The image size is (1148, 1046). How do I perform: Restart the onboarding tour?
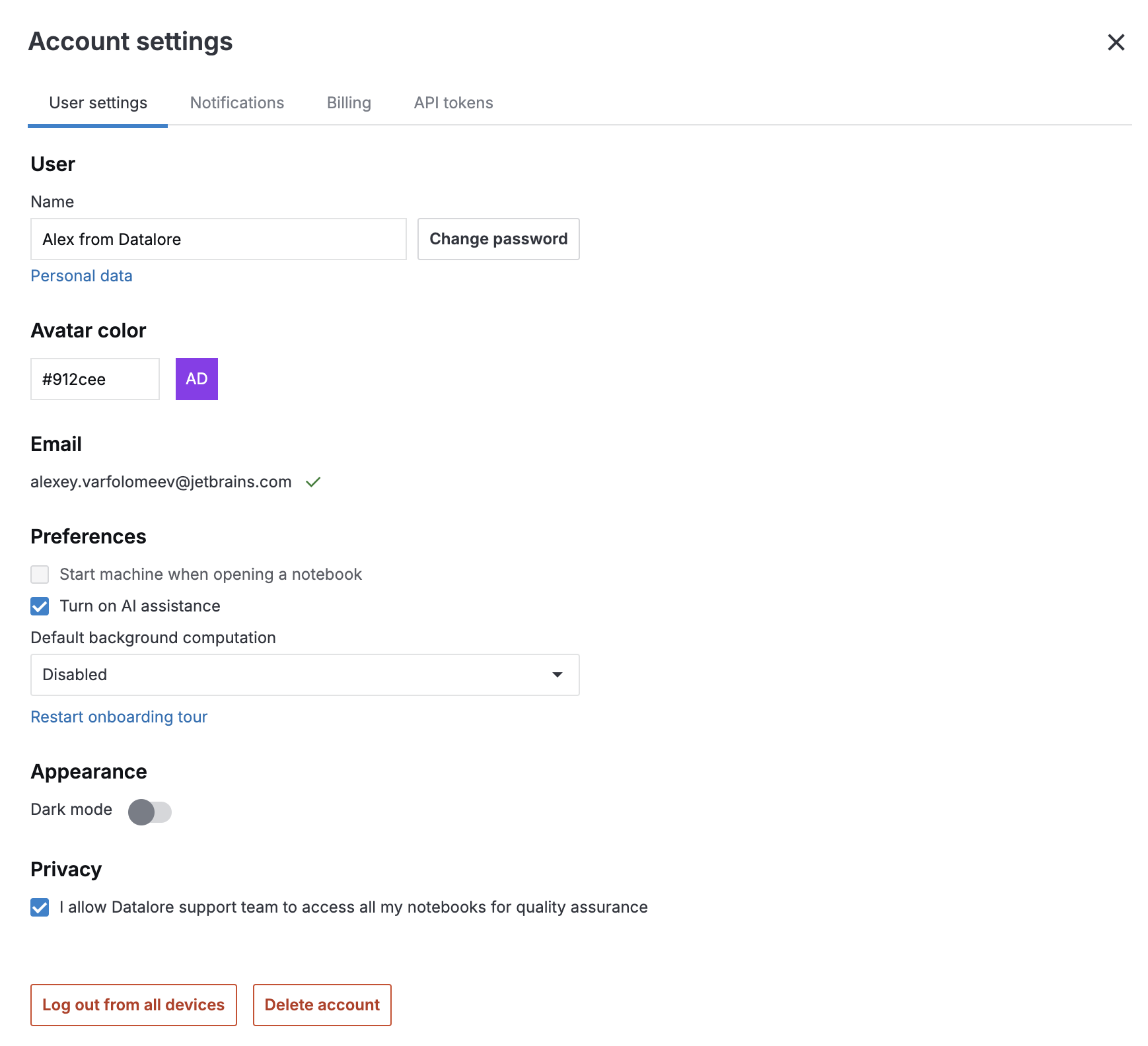coord(119,716)
